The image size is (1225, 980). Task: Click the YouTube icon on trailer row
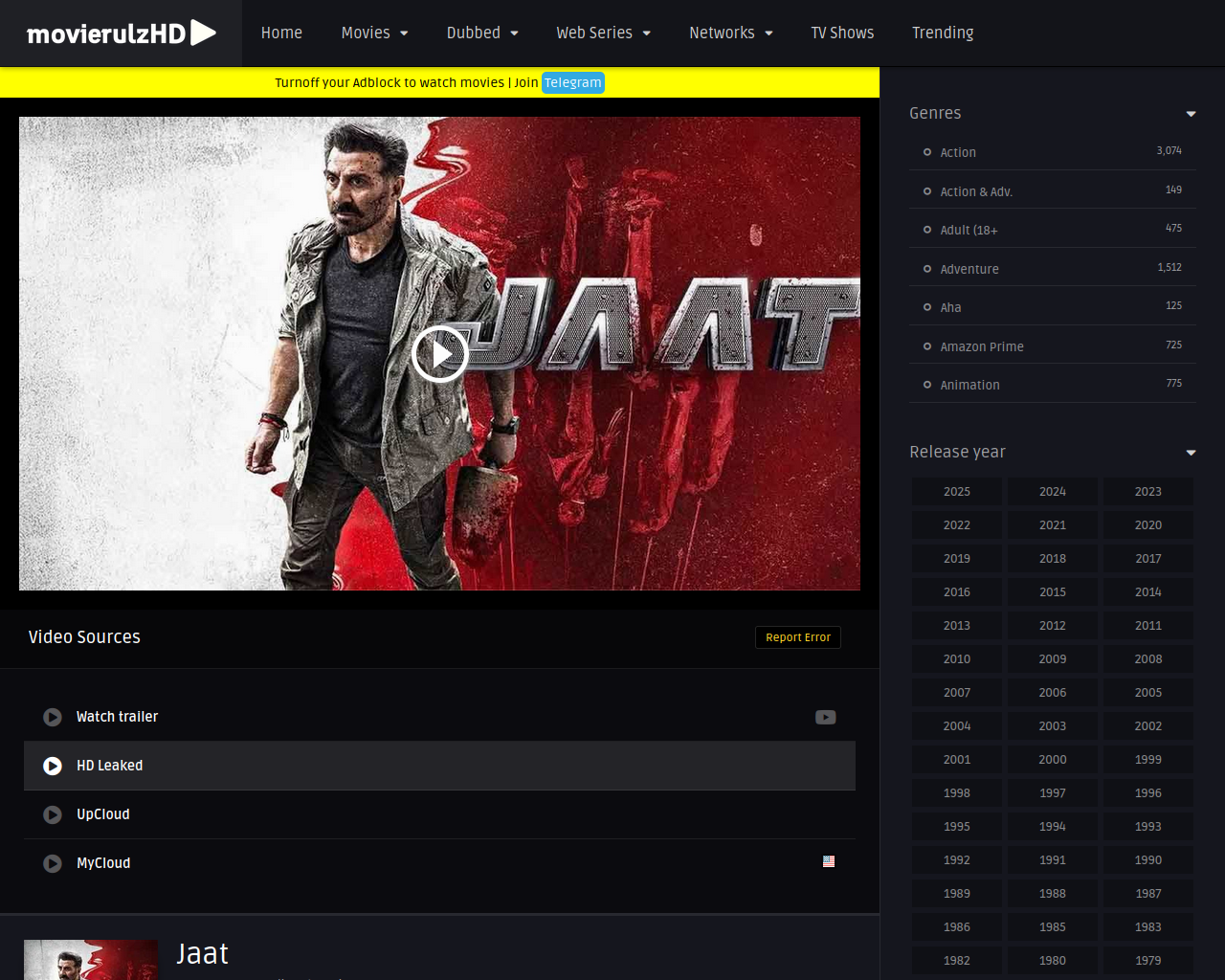[x=825, y=717]
